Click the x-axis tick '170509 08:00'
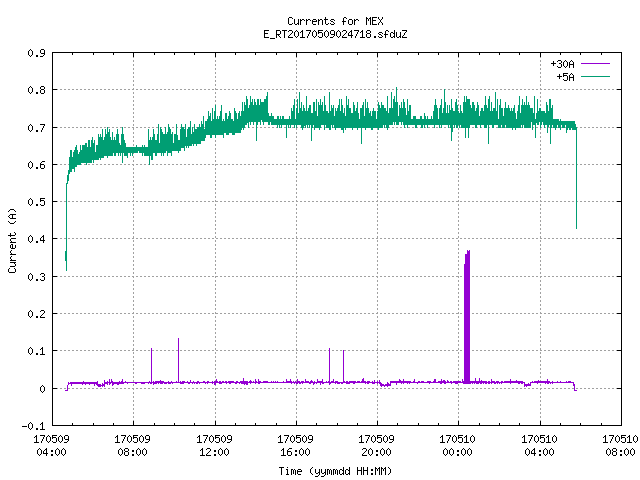 (132, 446)
